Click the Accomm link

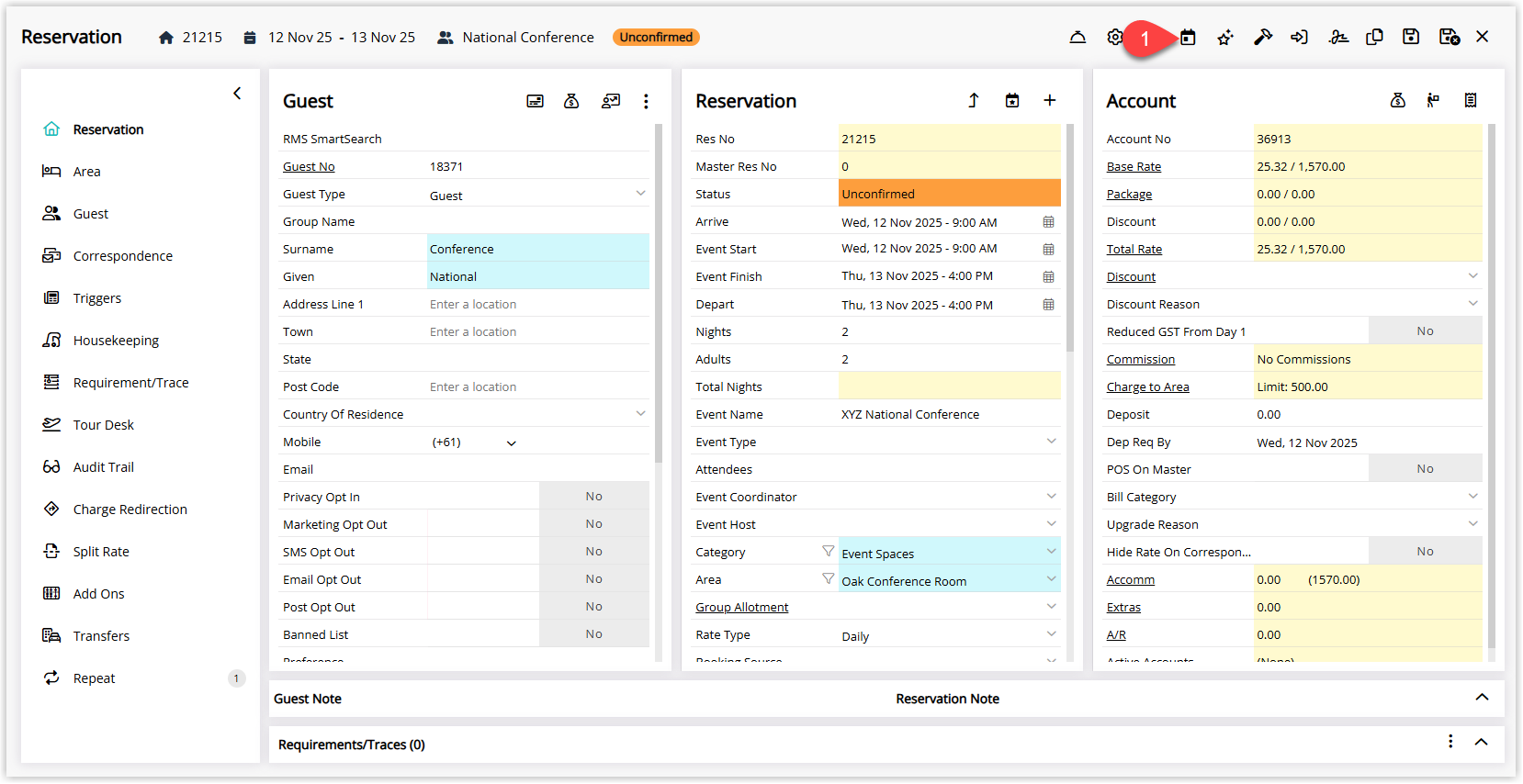pyautogui.click(x=1131, y=580)
